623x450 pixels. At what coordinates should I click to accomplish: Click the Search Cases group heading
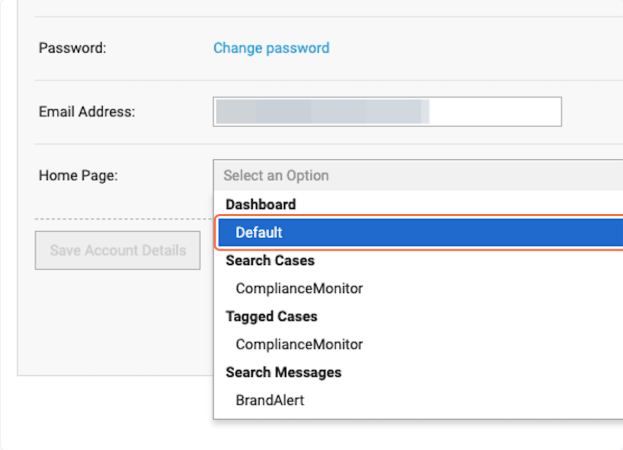click(x=270, y=261)
